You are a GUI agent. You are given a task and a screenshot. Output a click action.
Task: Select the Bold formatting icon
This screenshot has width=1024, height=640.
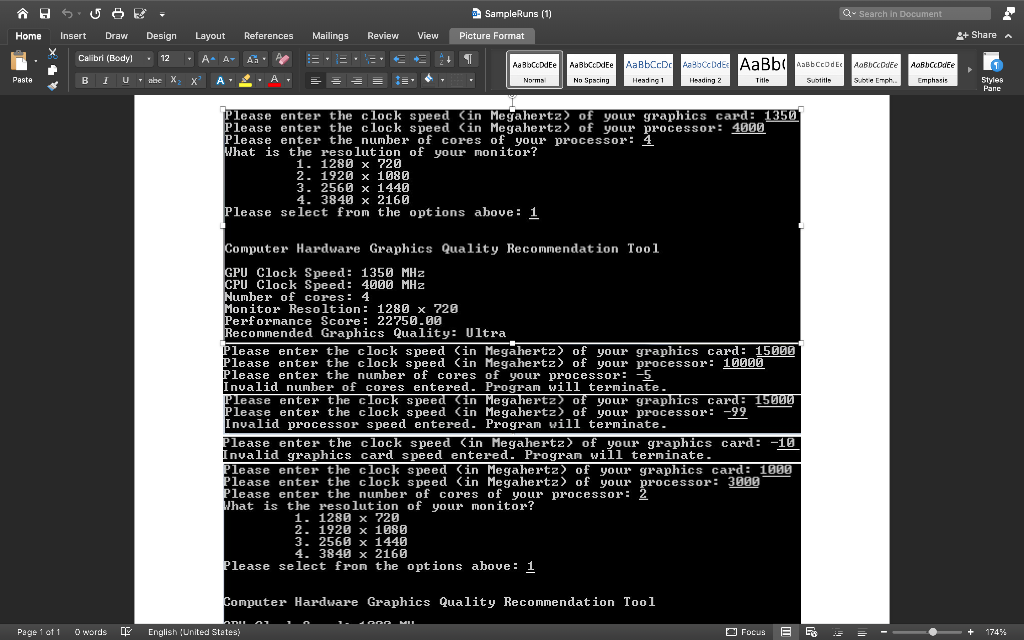(85, 80)
